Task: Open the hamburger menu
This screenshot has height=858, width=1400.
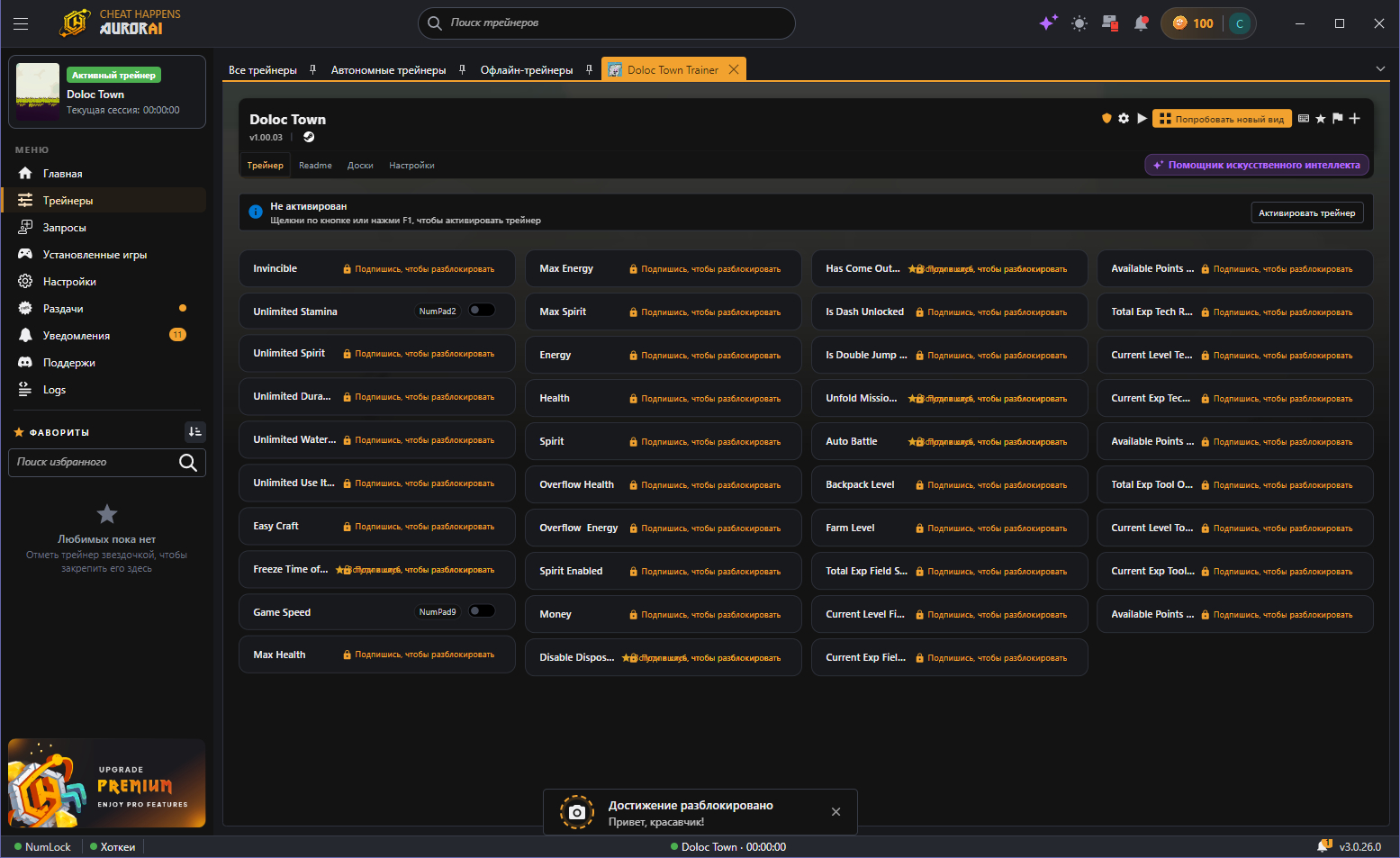Action: [21, 23]
